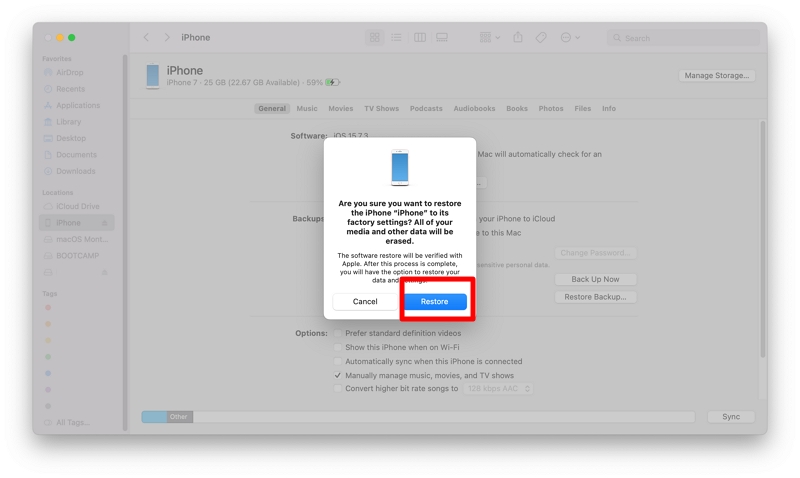Open Library in the sidebar
The height and width of the screenshot is (478, 800).
pyautogui.click(x=68, y=121)
